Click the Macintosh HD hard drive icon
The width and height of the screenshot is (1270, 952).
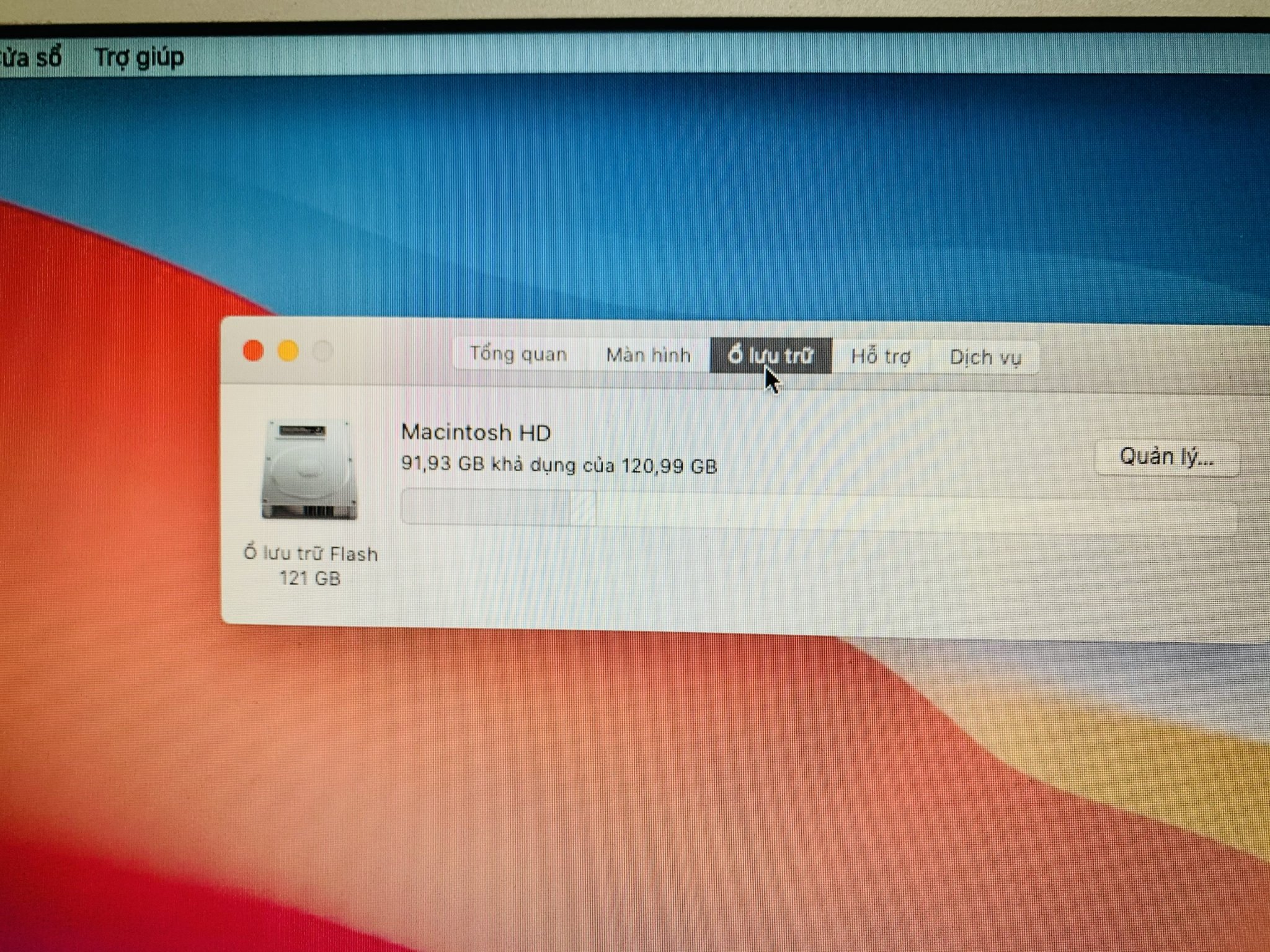point(309,470)
